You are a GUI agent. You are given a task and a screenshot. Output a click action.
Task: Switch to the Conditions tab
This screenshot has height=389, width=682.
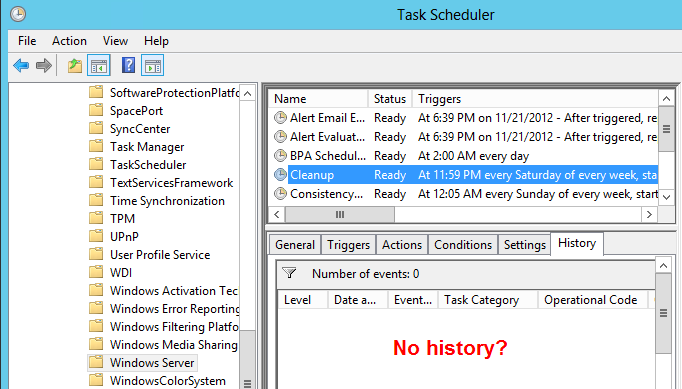tap(463, 245)
